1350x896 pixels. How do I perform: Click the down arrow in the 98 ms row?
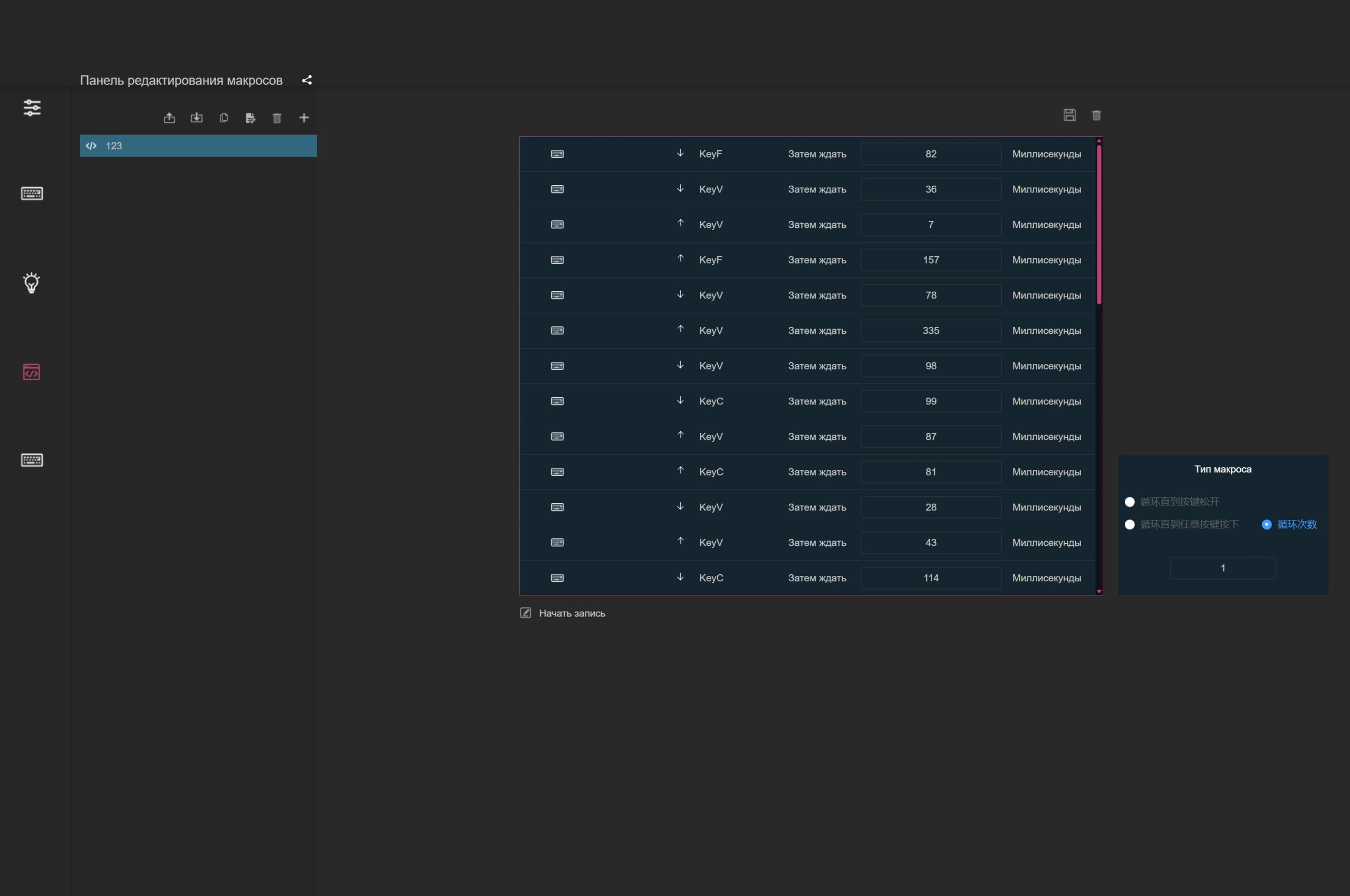[680, 365]
